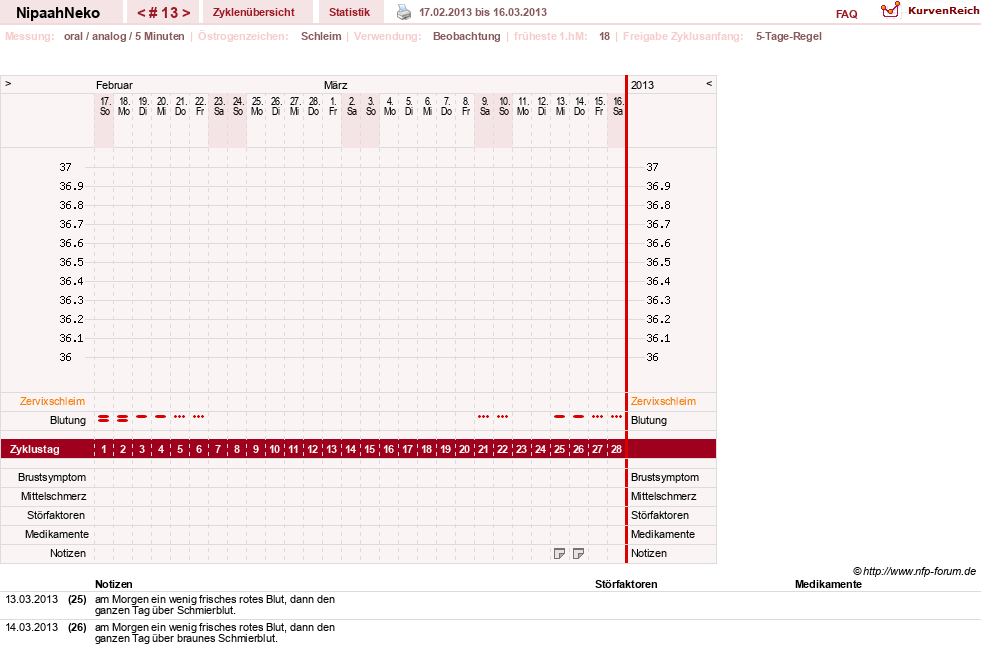981x671 pixels.
Task: Click the left Störfaktoren row label
Action: pyautogui.click(x=56, y=515)
